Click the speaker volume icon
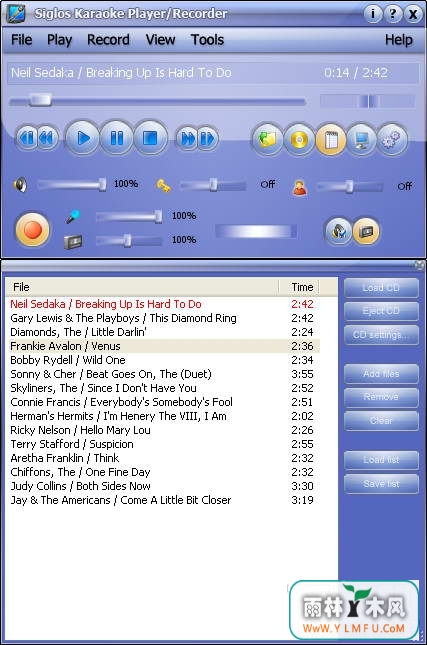 [20, 185]
